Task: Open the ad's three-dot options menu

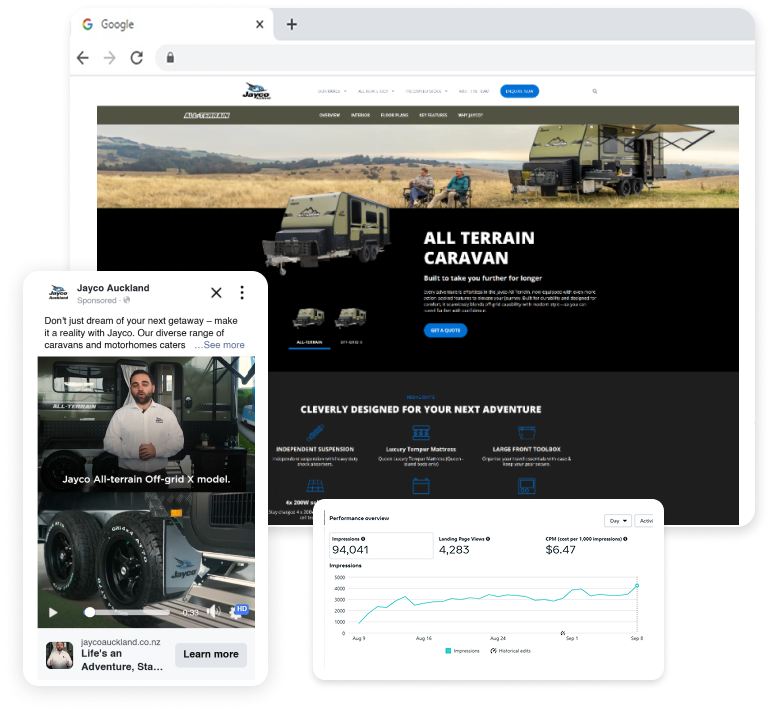Action: (242, 293)
